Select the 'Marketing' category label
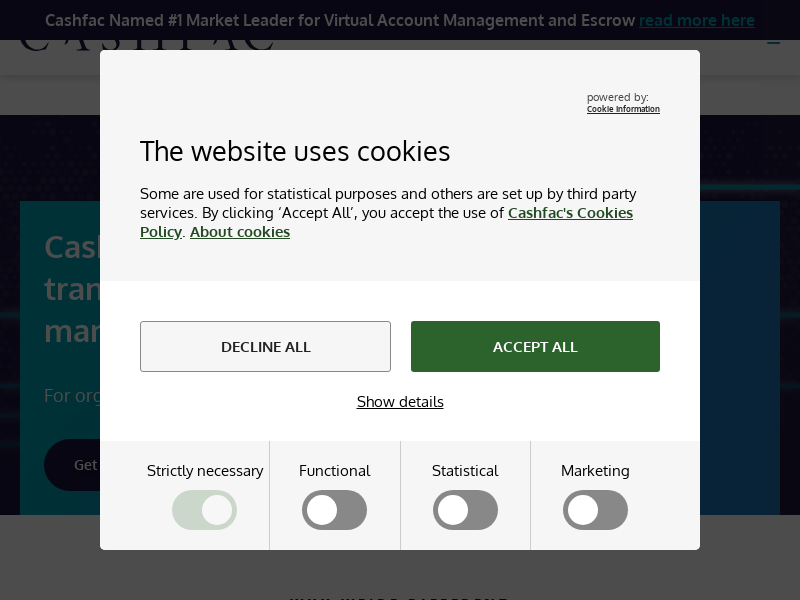The image size is (800, 600). coord(595,471)
